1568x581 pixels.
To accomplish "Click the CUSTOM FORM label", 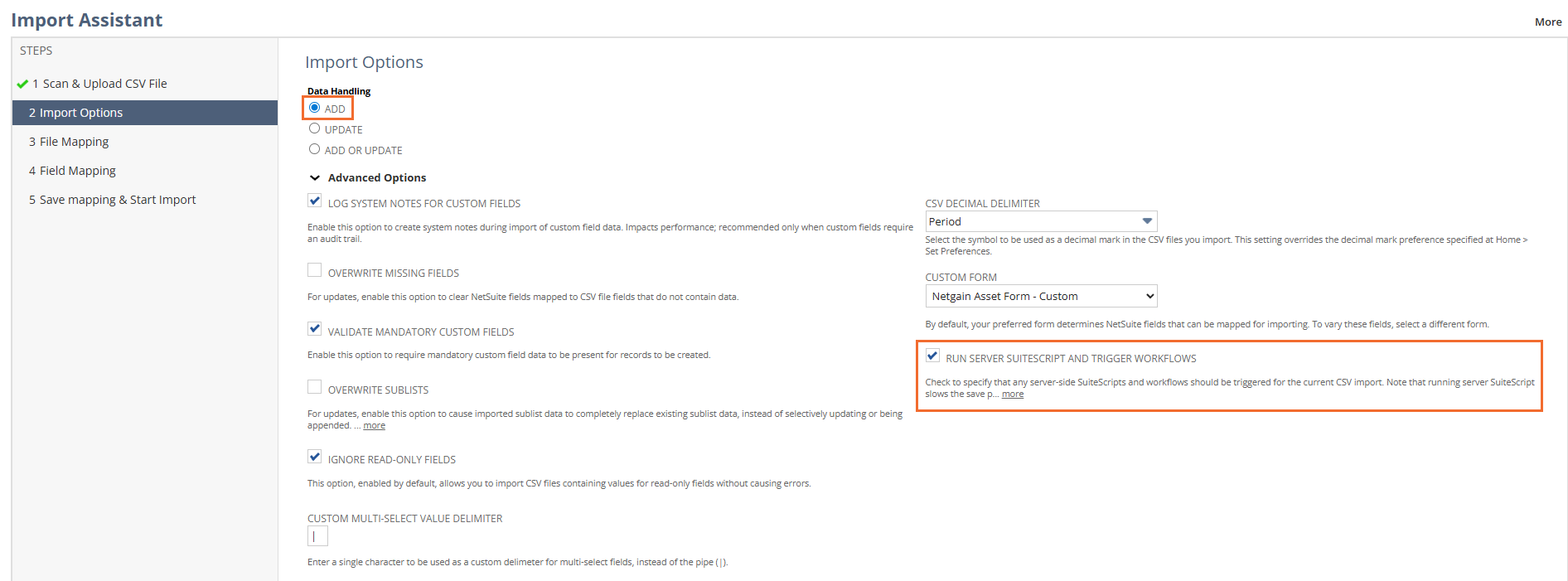I will (961, 277).
